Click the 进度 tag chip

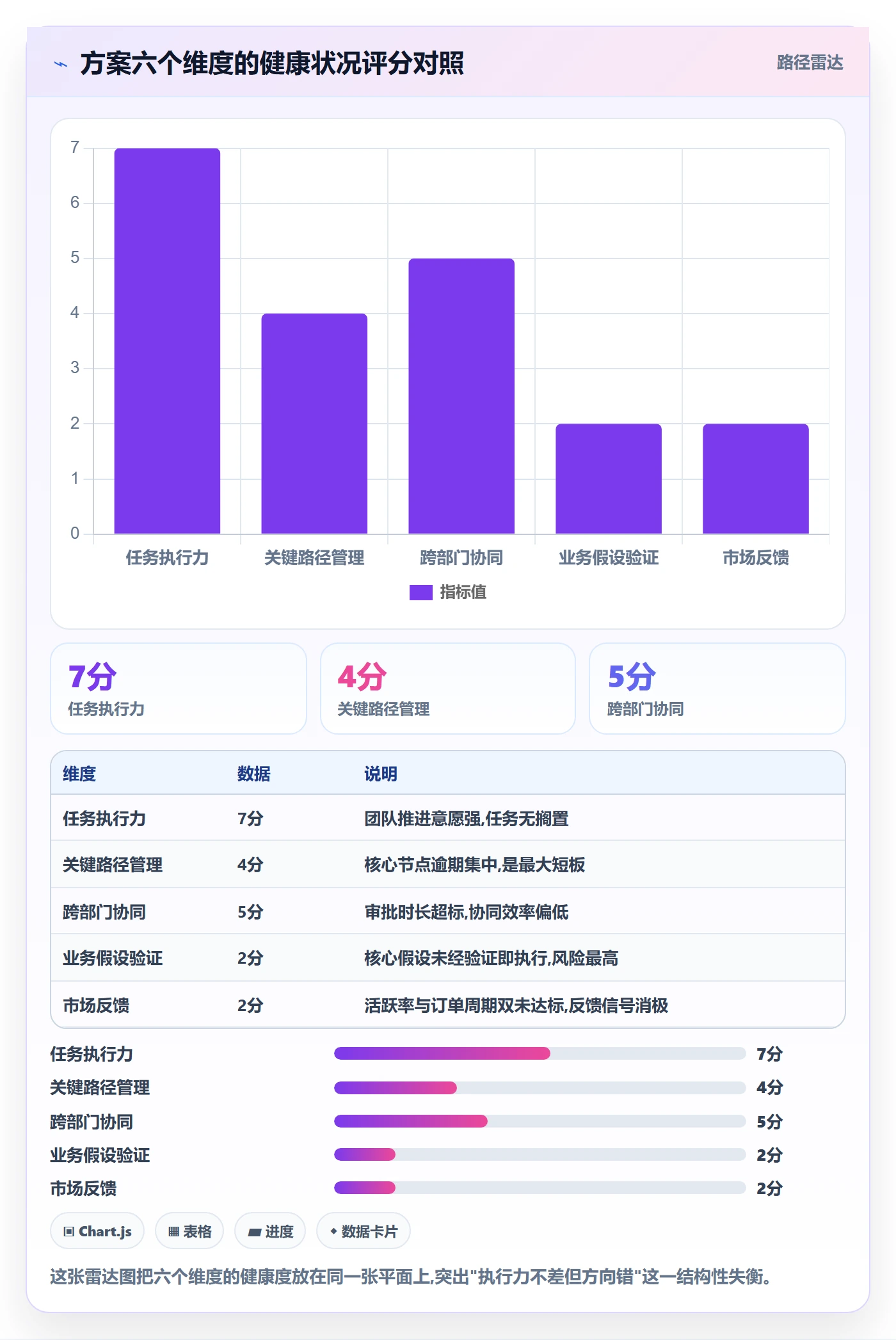click(x=270, y=1231)
